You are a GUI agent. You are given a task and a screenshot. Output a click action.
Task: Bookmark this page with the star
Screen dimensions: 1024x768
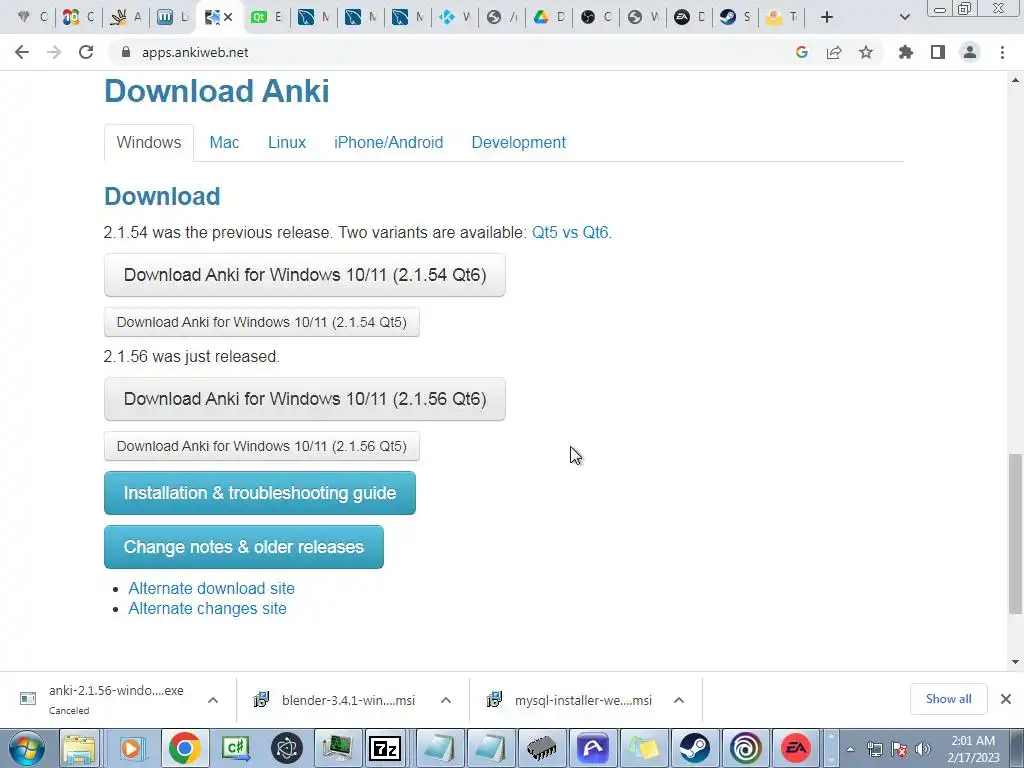coord(866,52)
